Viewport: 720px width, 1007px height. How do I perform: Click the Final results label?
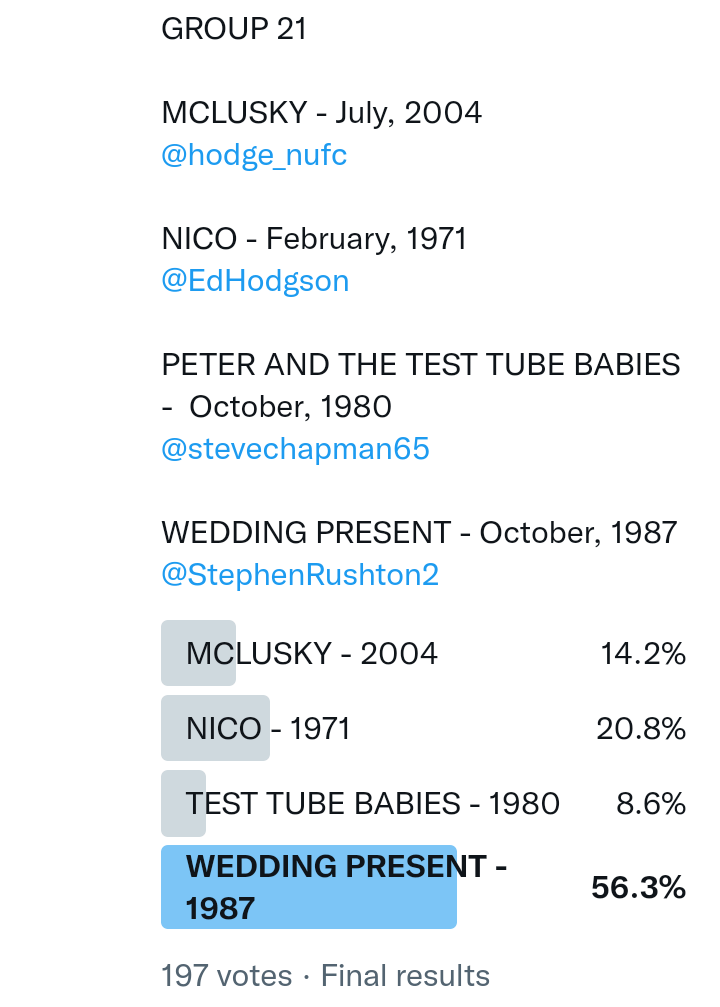[x=405, y=975]
